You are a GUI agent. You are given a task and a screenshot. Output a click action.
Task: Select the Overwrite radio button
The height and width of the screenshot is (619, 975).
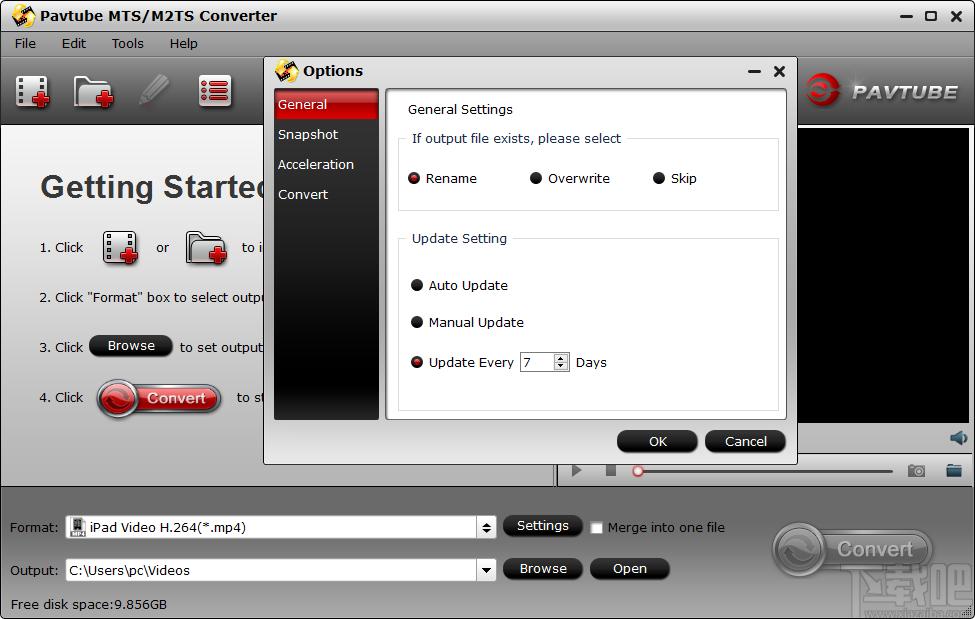536,179
